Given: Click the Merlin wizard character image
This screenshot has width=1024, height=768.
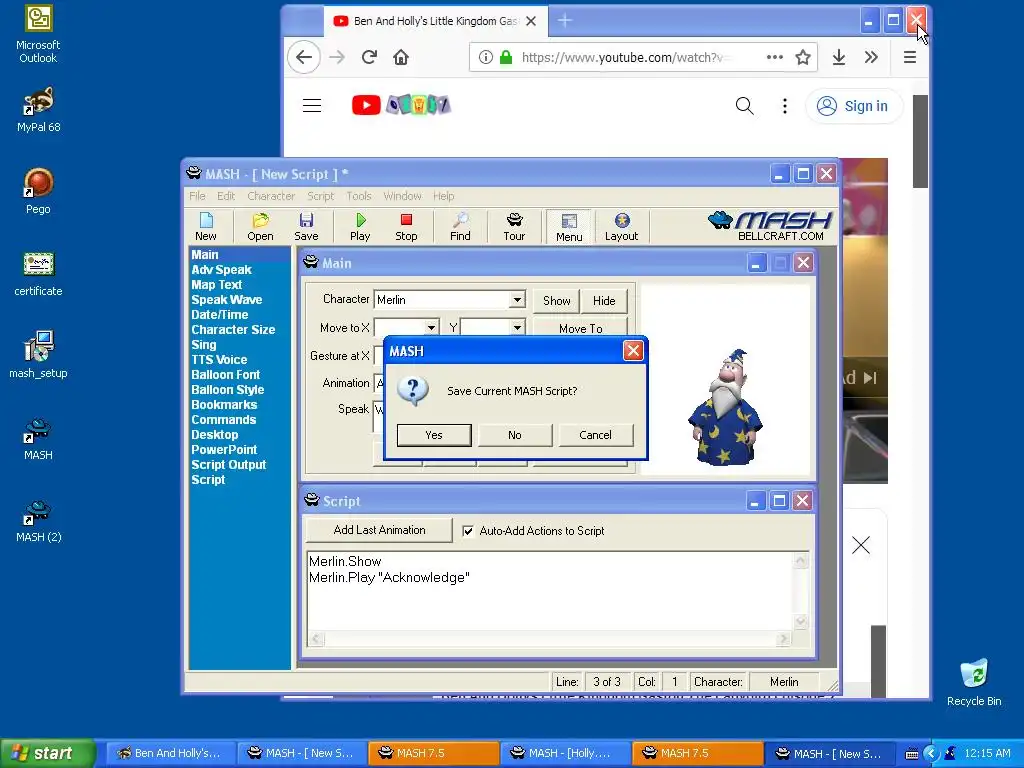Looking at the screenshot, I should 726,408.
